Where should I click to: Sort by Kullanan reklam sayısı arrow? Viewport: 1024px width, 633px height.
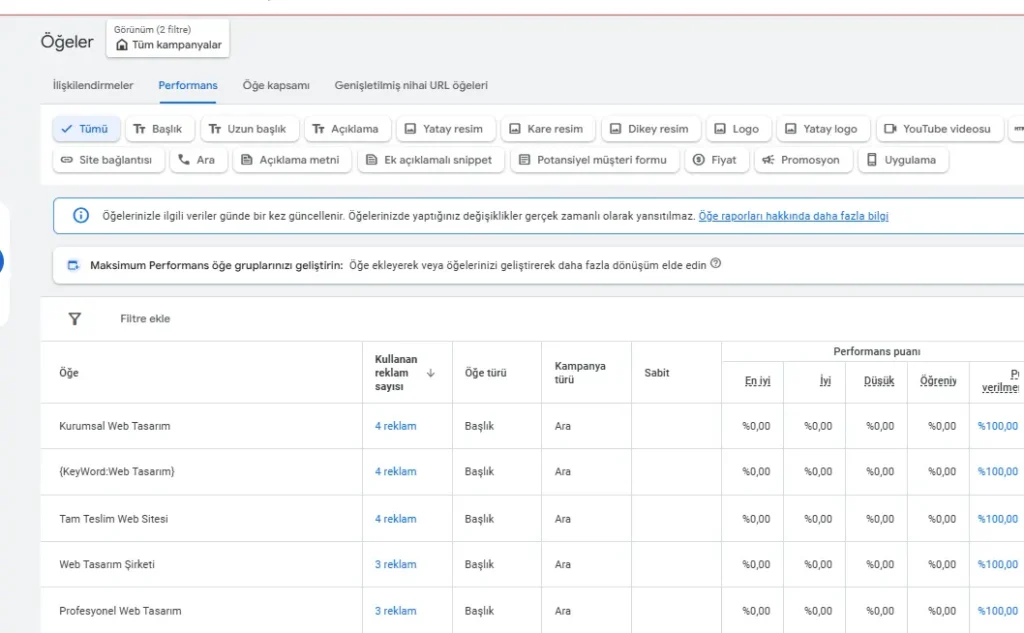tap(431, 373)
